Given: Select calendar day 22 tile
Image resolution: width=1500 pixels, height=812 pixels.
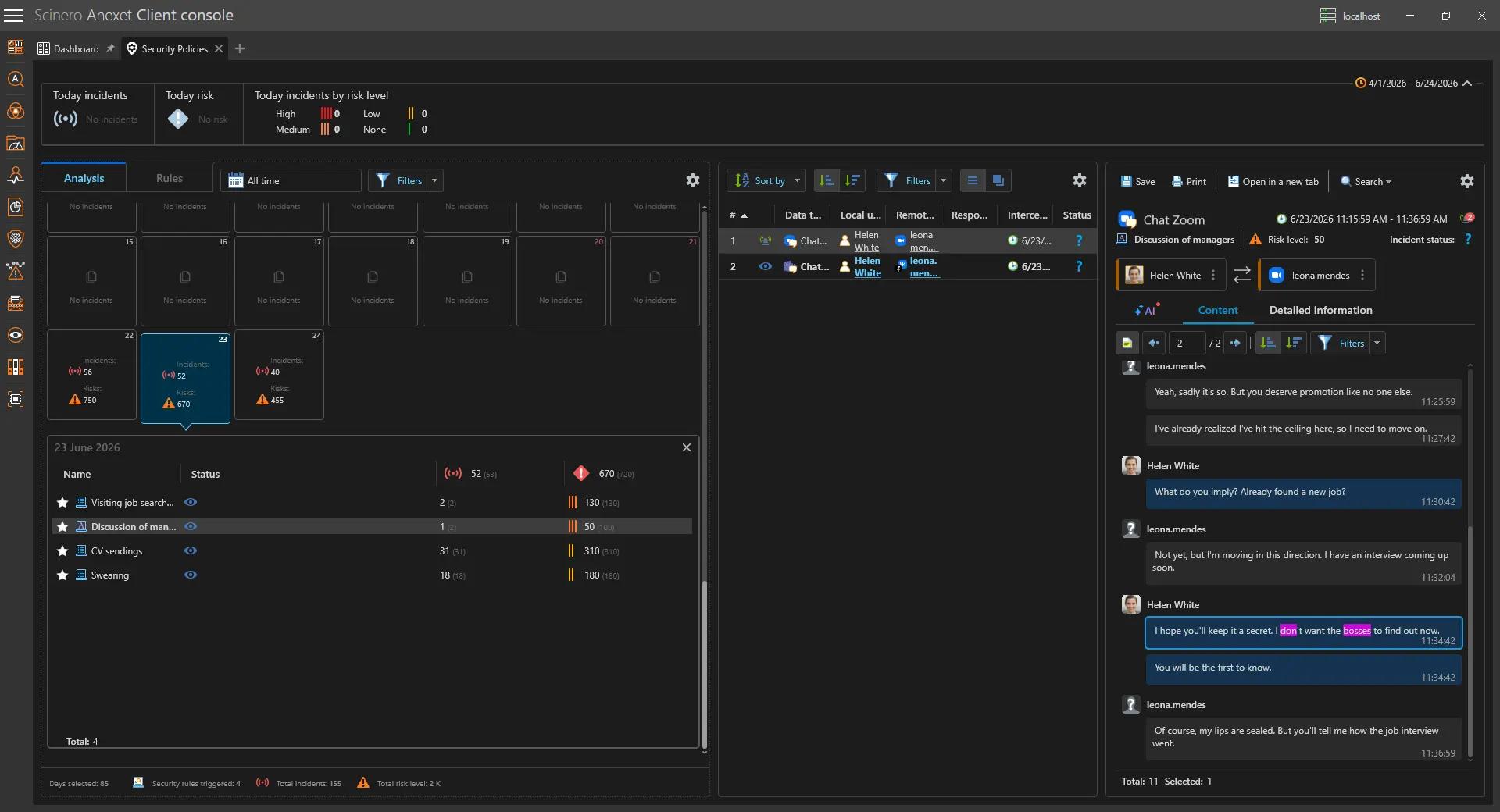Looking at the screenshot, I should tap(91, 376).
